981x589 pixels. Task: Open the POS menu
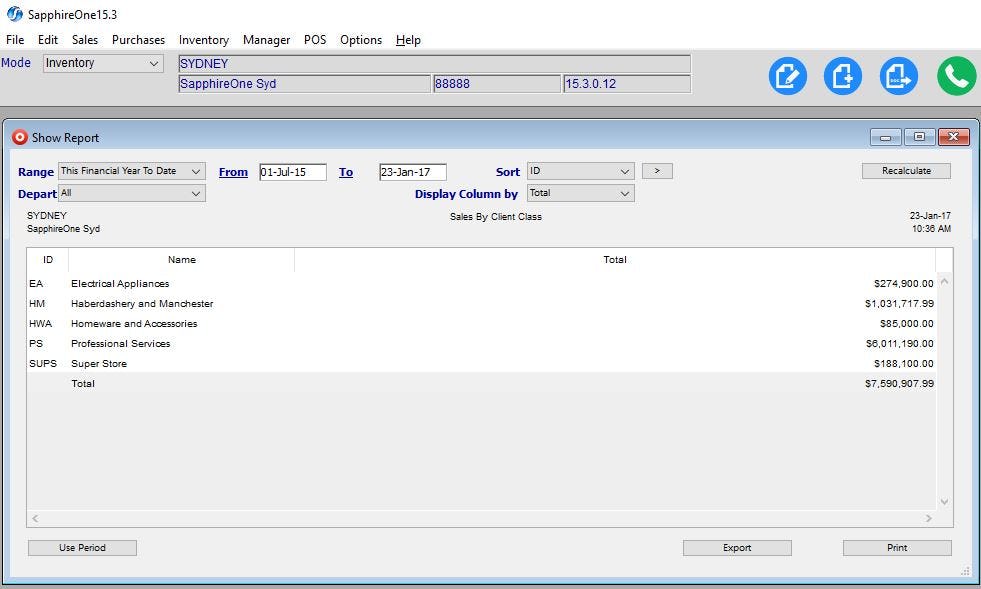point(315,39)
